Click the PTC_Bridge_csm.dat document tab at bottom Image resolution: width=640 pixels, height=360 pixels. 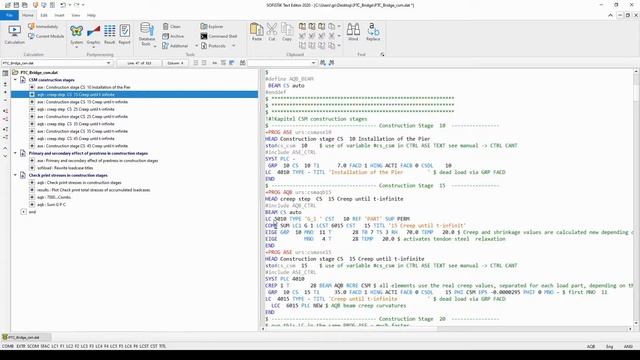25,338
